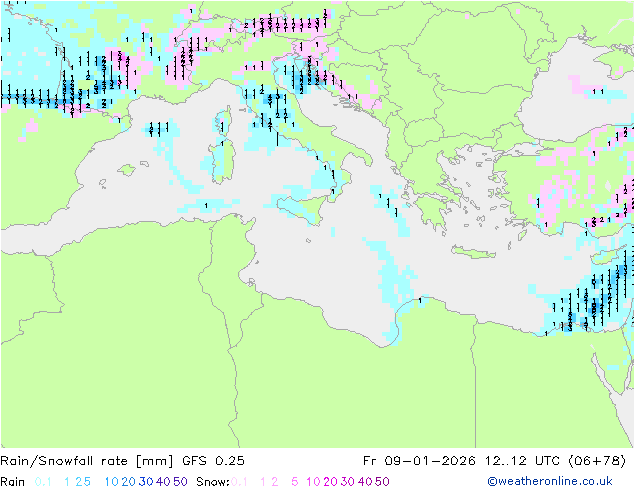Pick the Snow legend value 20

click(330, 482)
